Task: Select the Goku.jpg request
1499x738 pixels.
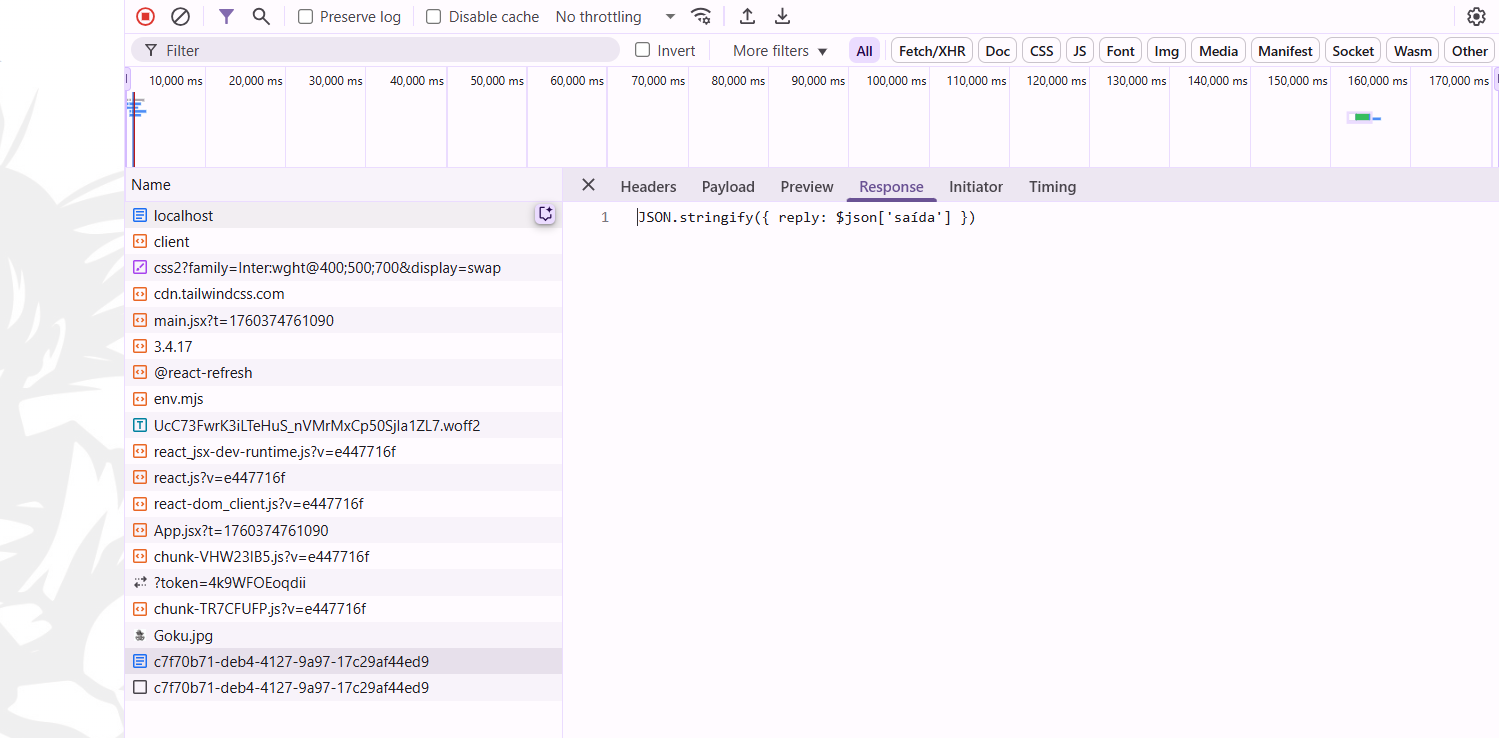Action: click(x=183, y=635)
